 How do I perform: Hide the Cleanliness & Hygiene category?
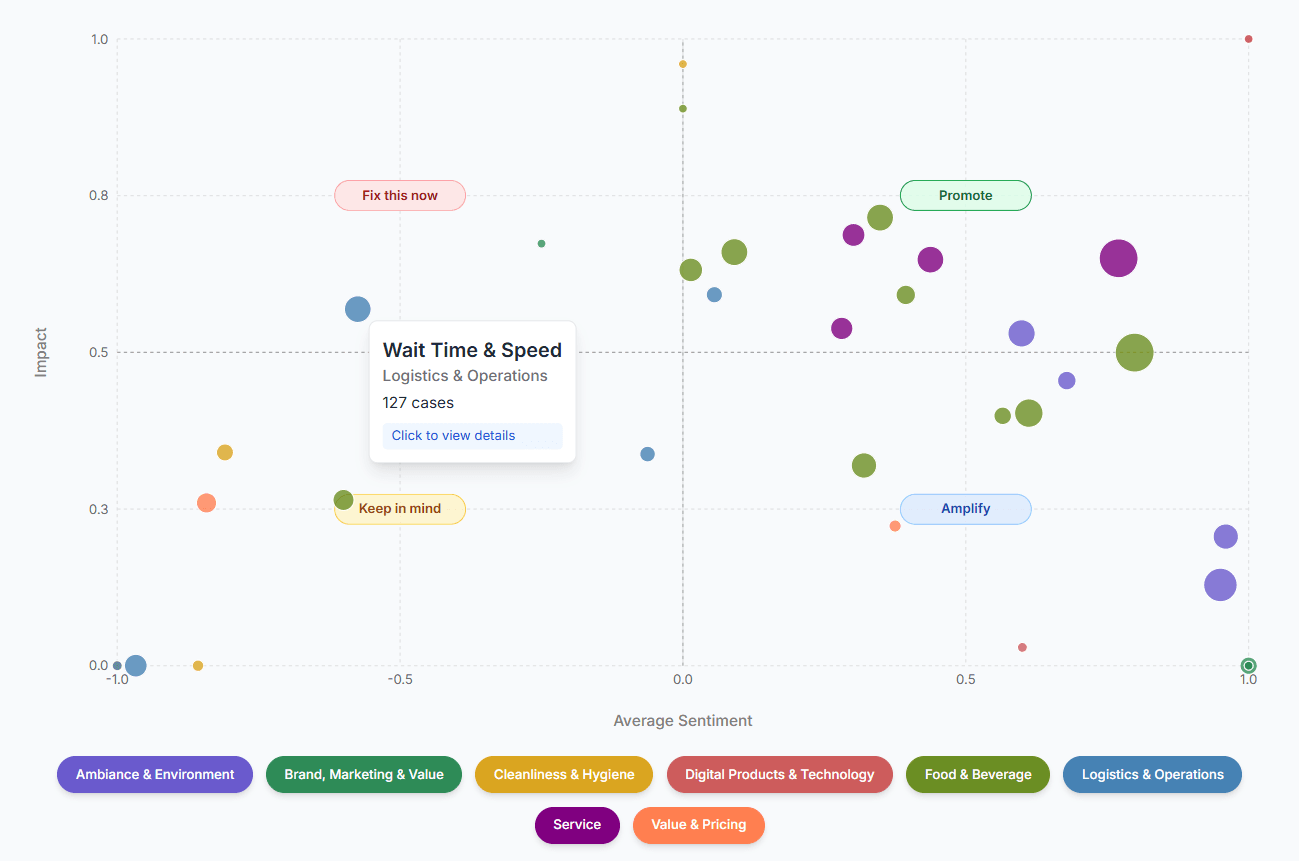[x=563, y=774]
